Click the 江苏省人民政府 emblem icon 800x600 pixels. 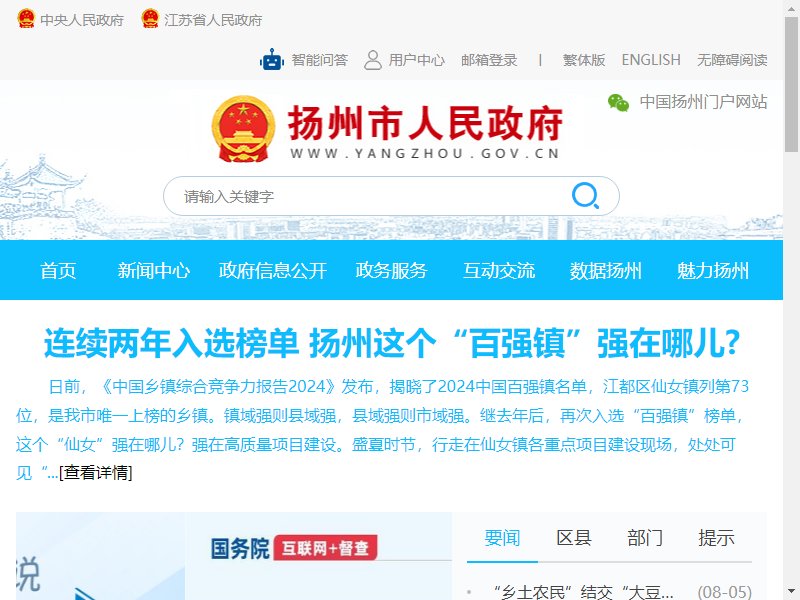150,19
